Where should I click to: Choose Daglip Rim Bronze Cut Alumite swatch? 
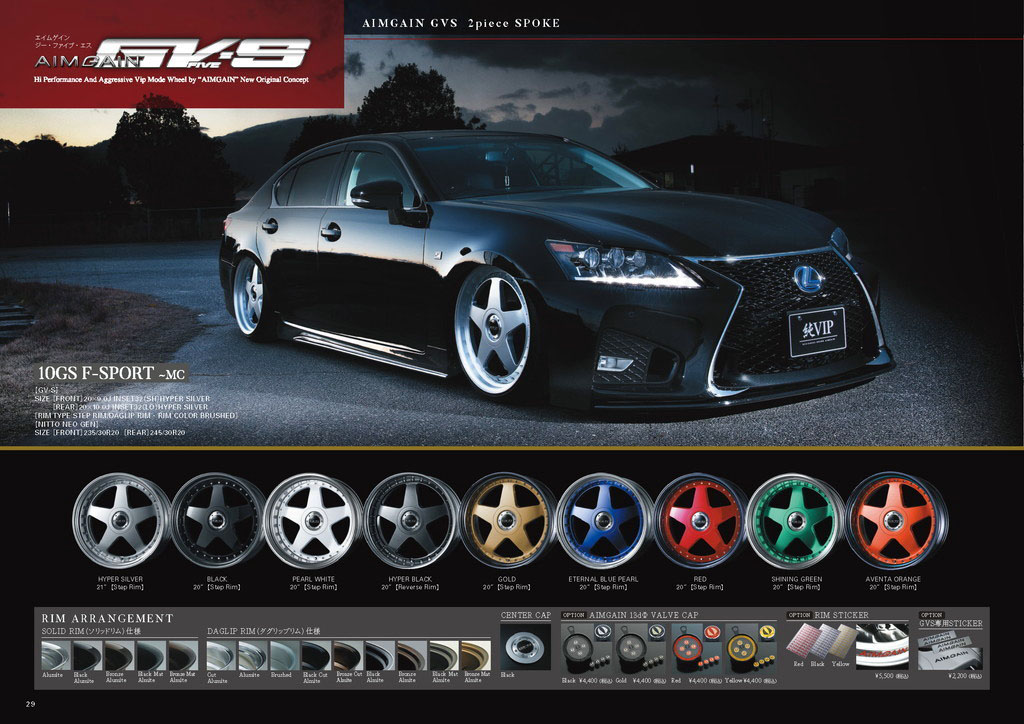pyautogui.click(x=348, y=655)
